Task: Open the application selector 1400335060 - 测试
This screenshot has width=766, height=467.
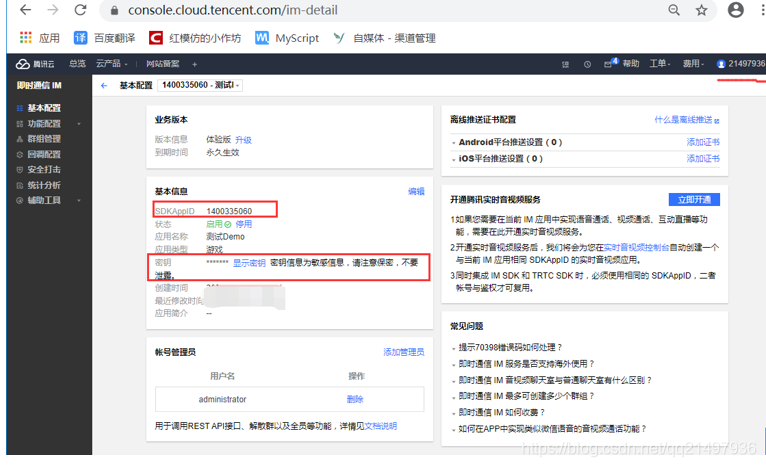Action: click(200, 85)
